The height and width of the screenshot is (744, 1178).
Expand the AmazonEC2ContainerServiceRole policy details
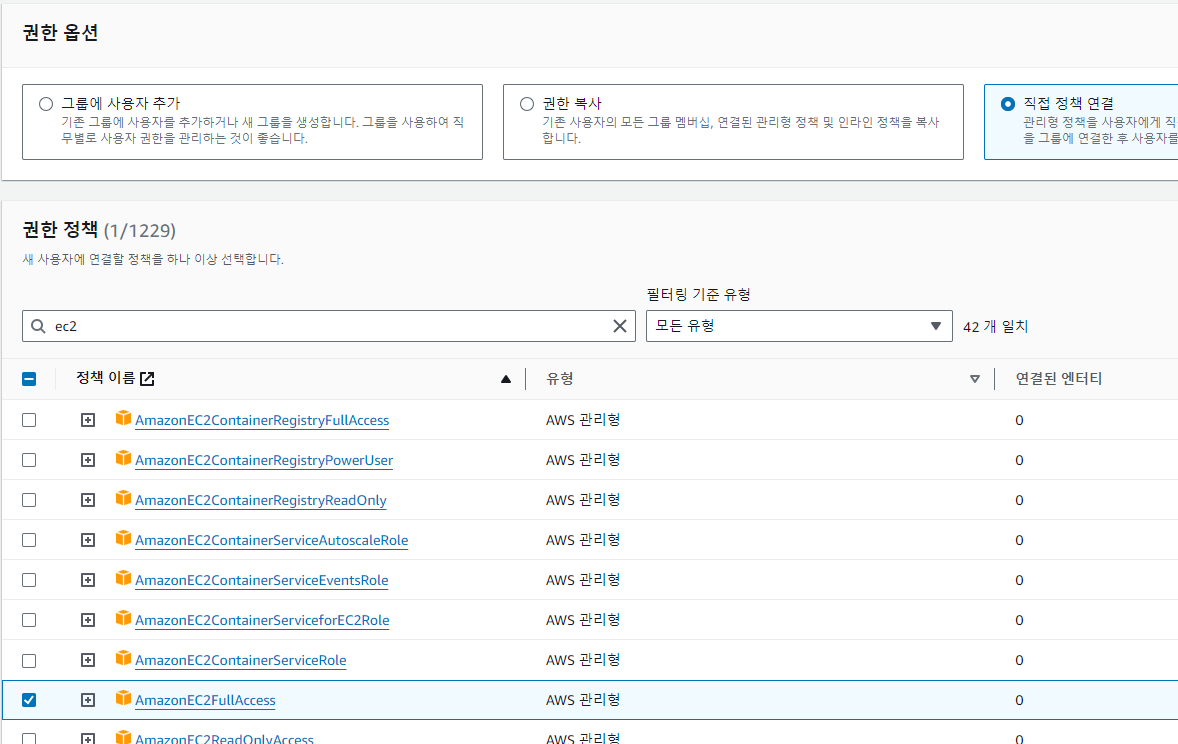(x=88, y=661)
